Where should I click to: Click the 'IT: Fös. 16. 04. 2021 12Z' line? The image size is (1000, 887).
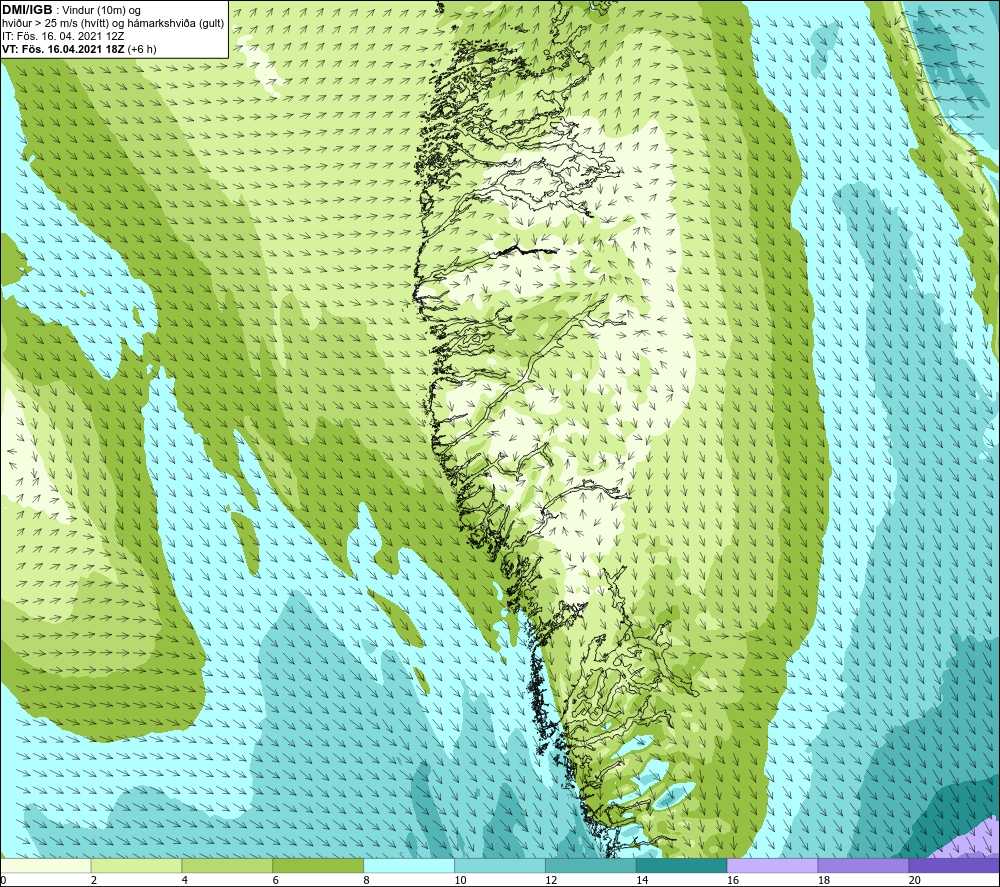pos(62,36)
